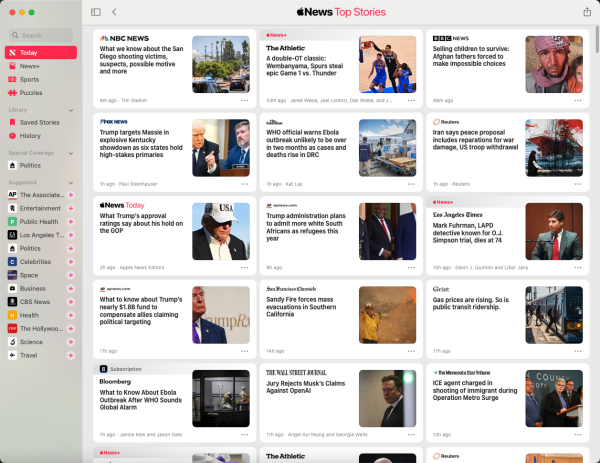The height and width of the screenshot is (463, 600).
Task: Click the Sandy Fire firefighter thumbnail
Action: point(387,315)
